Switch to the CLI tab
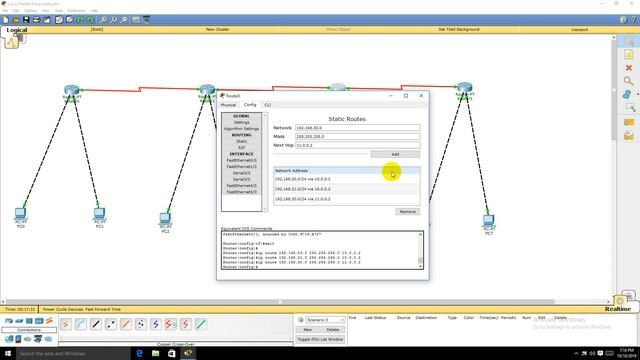Screen dimensions: 640x360 267,105
